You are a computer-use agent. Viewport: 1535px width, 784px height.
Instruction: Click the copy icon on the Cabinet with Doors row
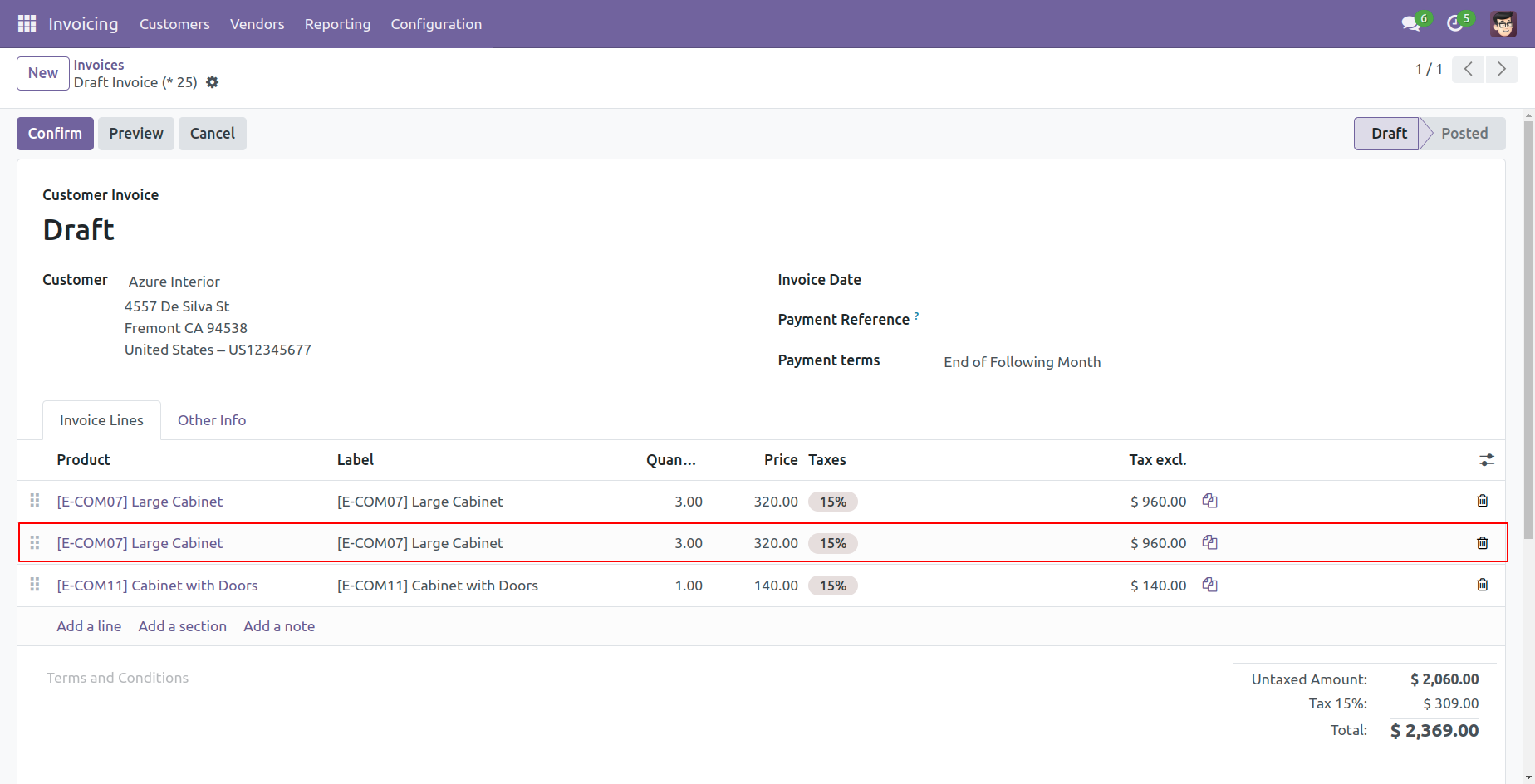pyautogui.click(x=1210, y=585)
